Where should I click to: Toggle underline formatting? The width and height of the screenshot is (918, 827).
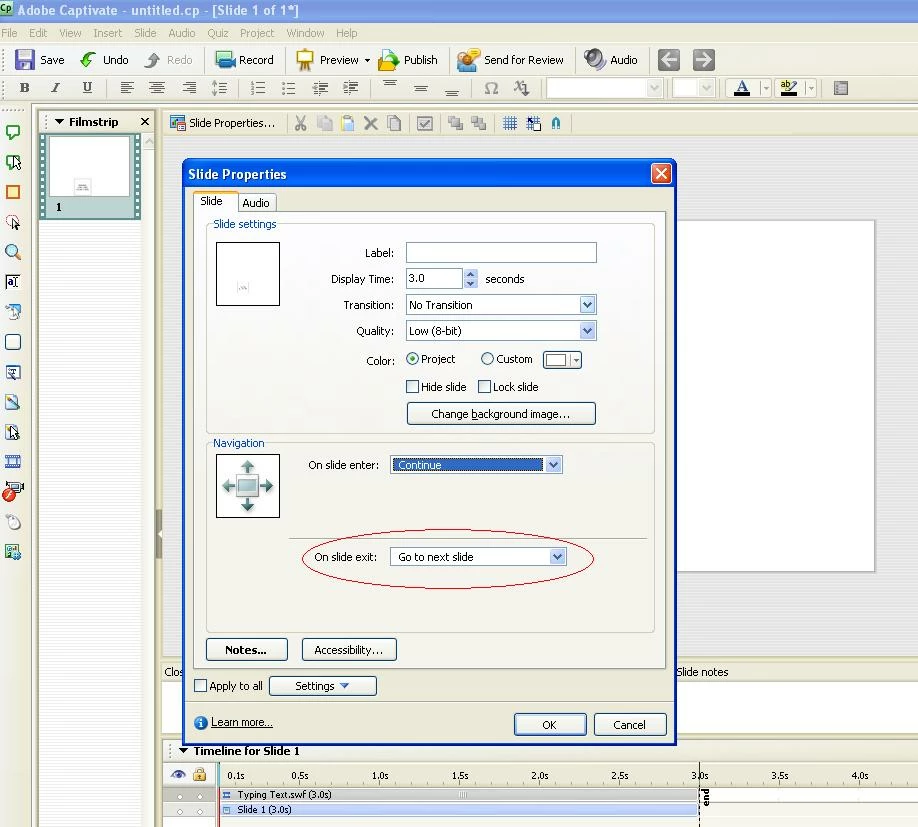[87, 88]
